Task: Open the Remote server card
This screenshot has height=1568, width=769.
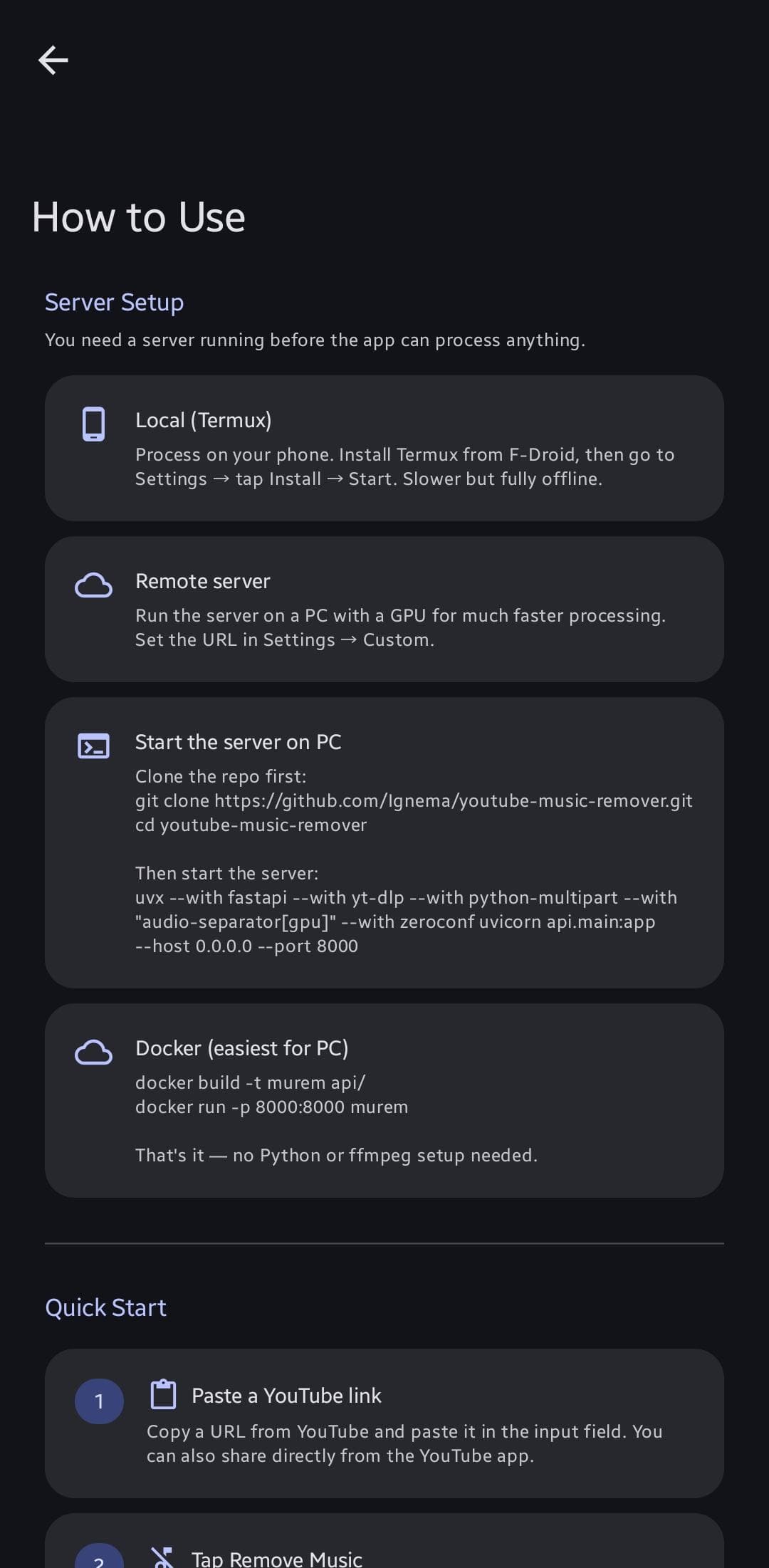Action: (384, 609)
